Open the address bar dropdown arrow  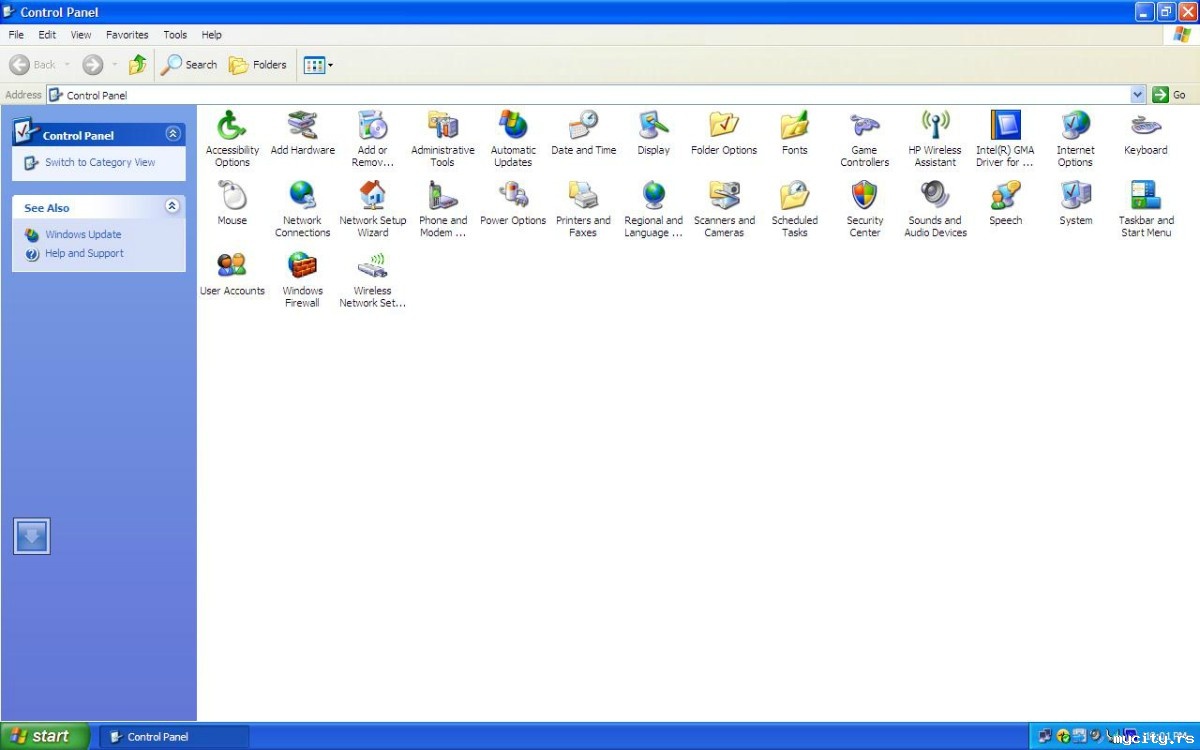click(1137, 95)
